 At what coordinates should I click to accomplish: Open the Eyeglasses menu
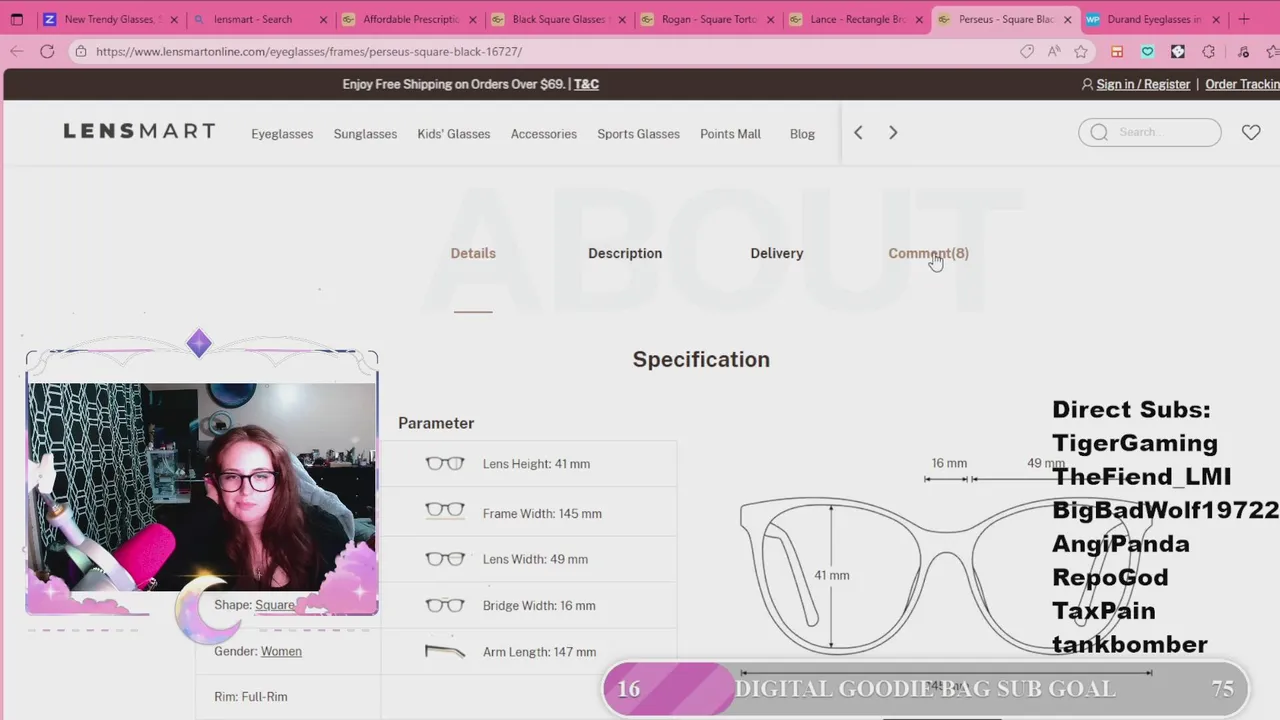coord(282,134)
